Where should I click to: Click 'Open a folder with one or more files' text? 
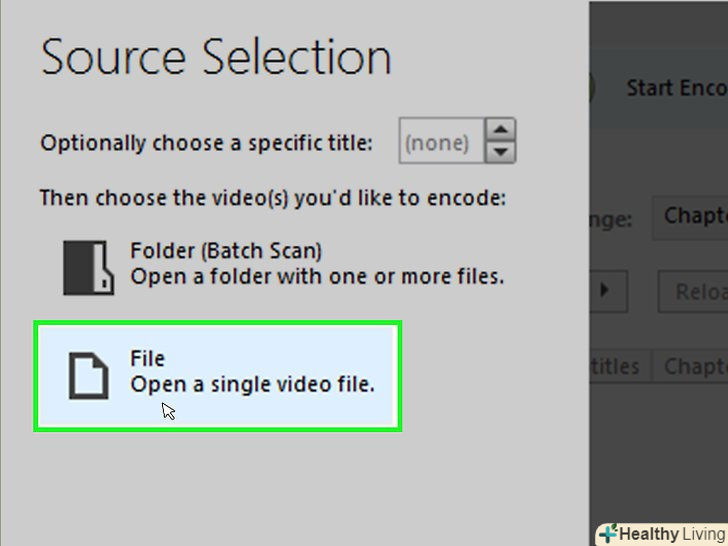[317, 276]
